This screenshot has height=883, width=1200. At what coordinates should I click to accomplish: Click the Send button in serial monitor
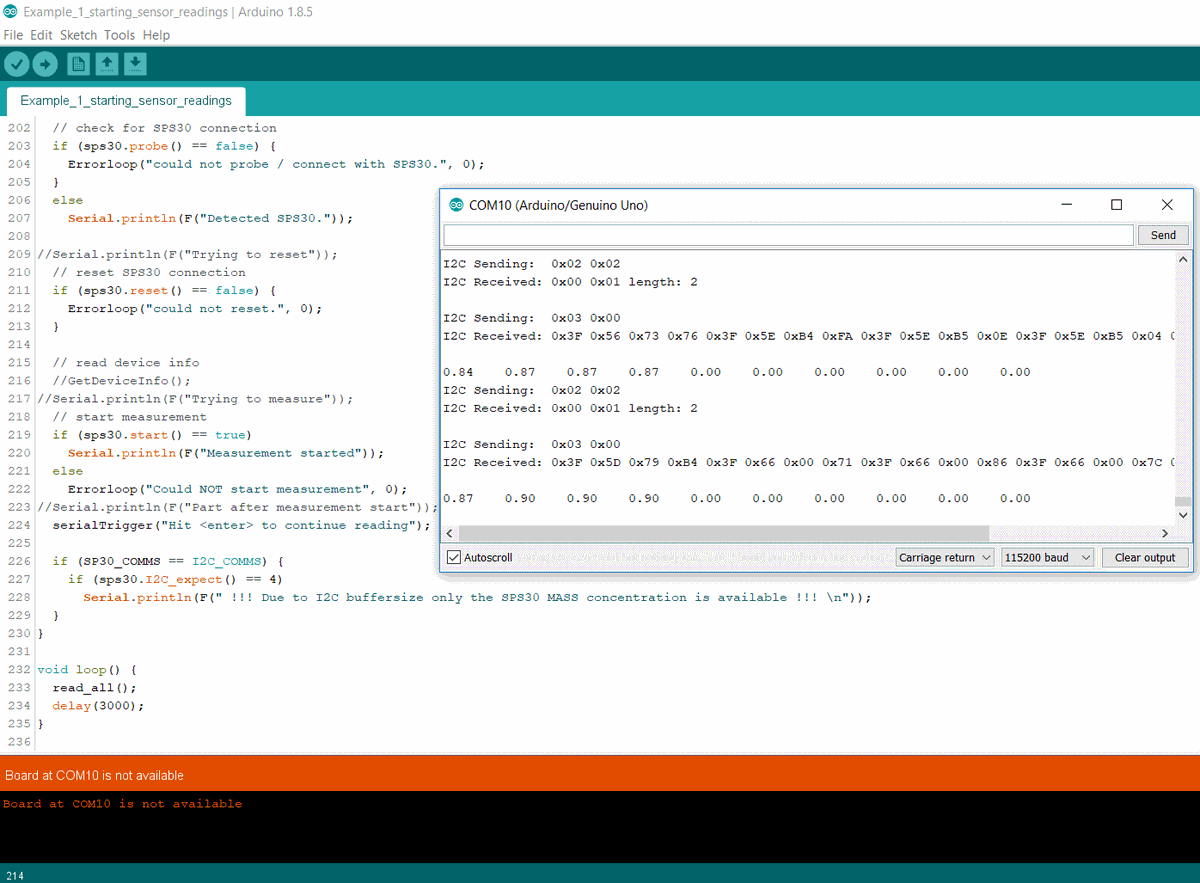click(1163, 235)
